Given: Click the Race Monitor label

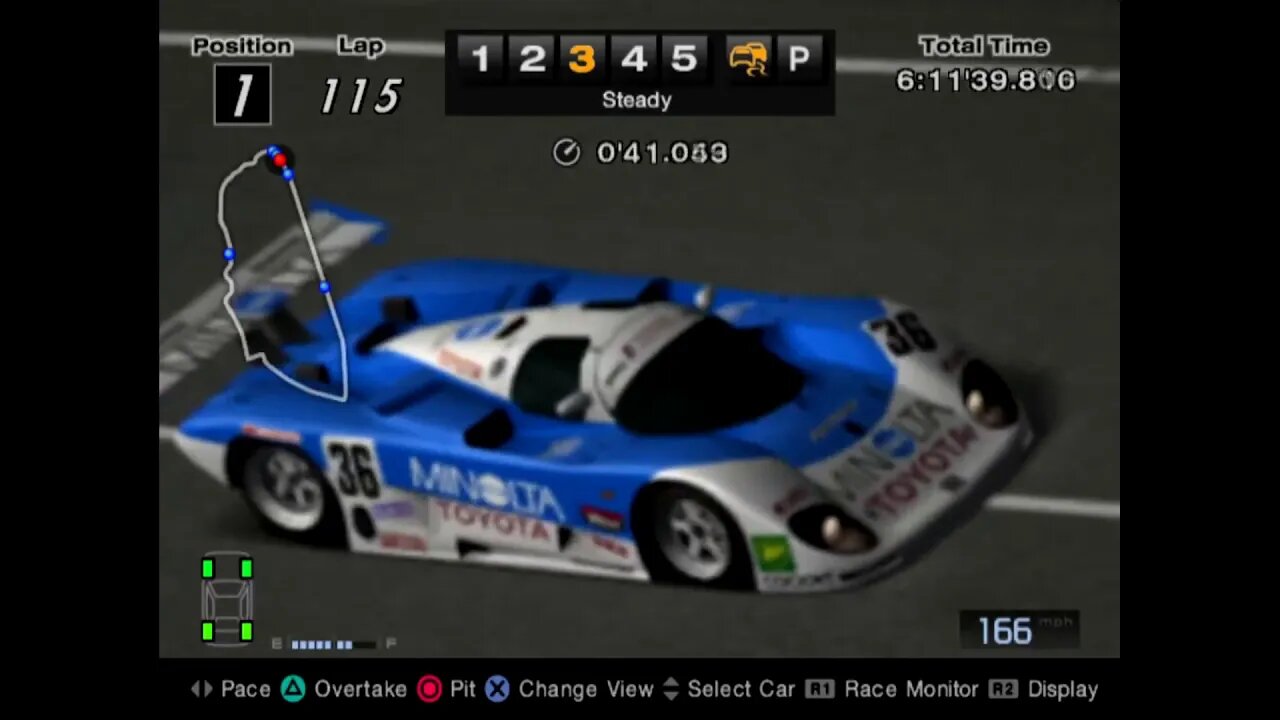Looking at the screenshot, I should 911,689.
